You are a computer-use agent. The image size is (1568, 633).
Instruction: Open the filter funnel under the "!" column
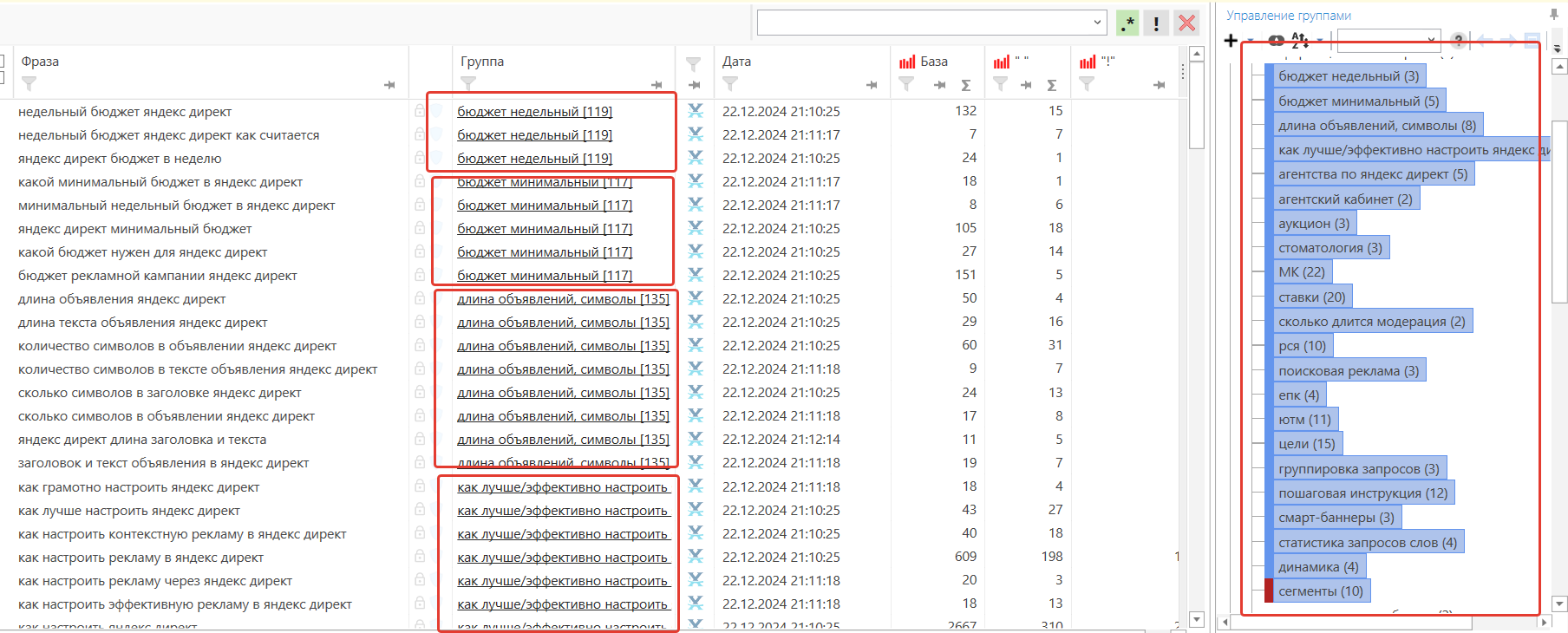pos(1087,84)
